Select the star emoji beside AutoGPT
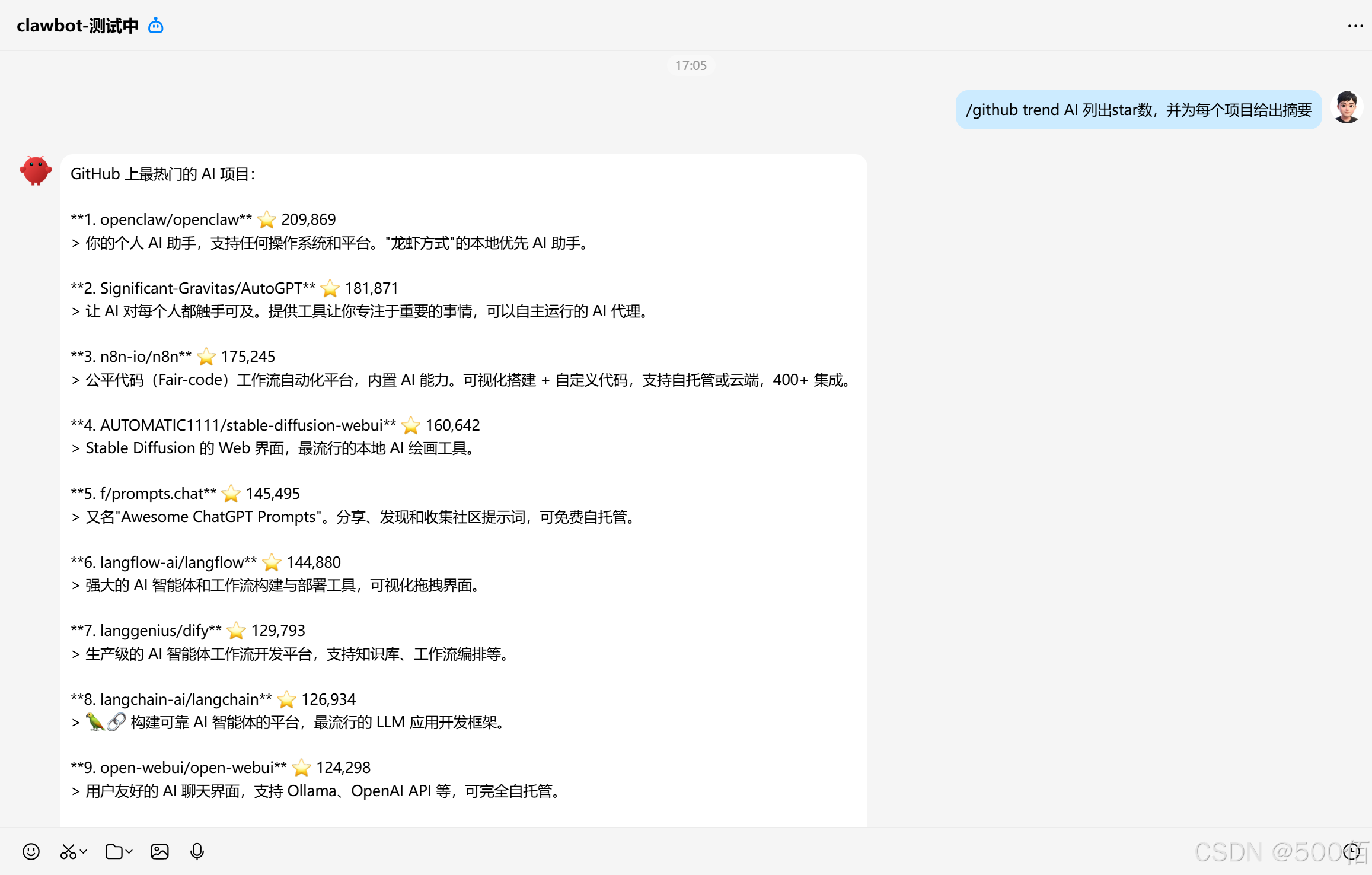 (330, 288)
